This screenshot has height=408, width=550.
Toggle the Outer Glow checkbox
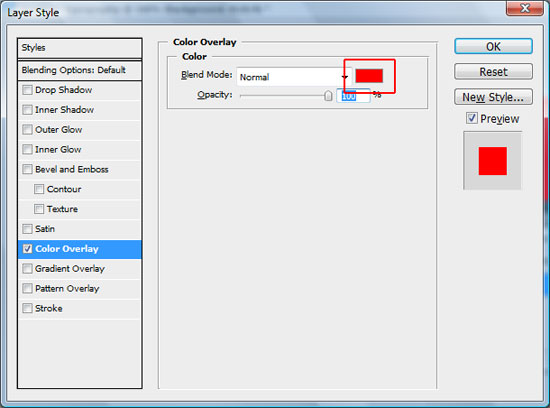27,130
